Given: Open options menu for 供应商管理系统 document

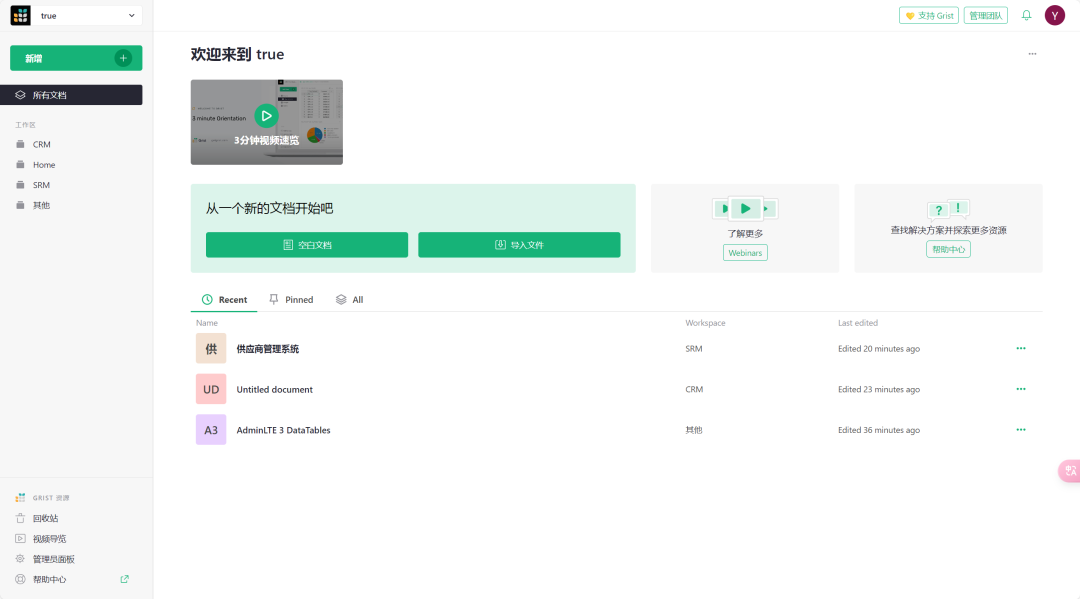Looking at the screenshot, I should point(1020,348).
